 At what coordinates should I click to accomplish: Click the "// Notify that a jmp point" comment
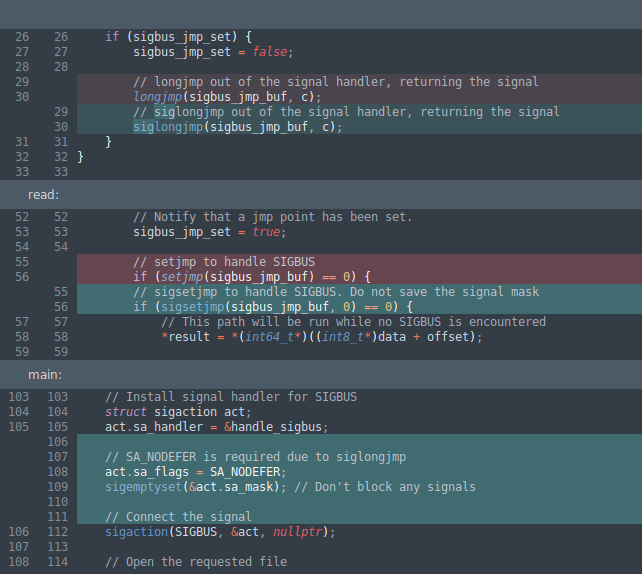[x=272, y=217]
